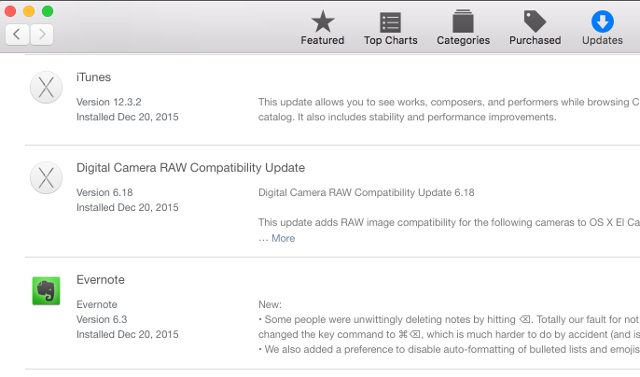The width and height of the screenshot is (640, 377).
Task: Select the Featured tab label
Action: pos(322,40)
